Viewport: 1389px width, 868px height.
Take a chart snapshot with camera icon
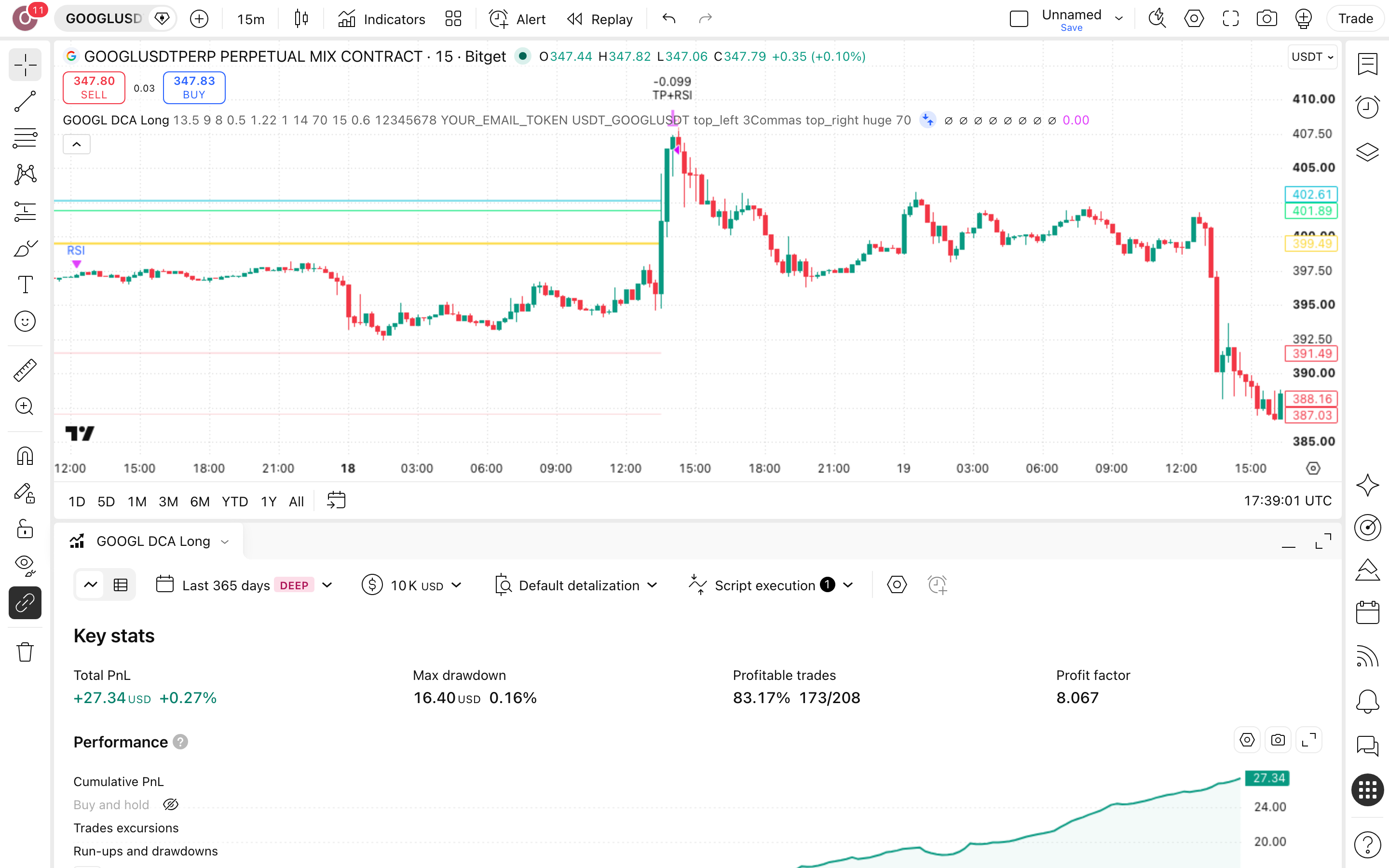coord(1267,19)
